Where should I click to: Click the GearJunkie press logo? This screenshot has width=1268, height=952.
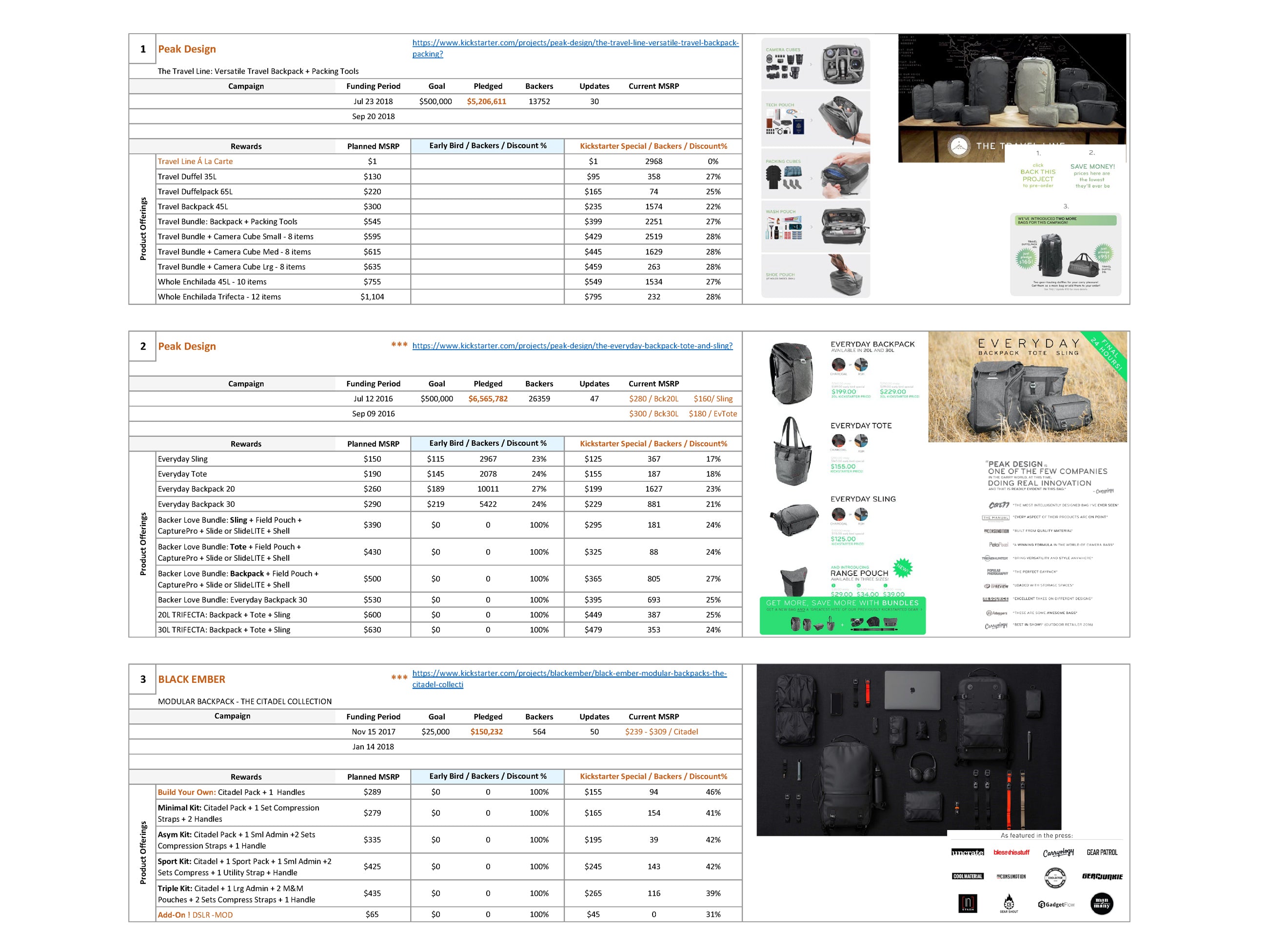[1102, 876]
